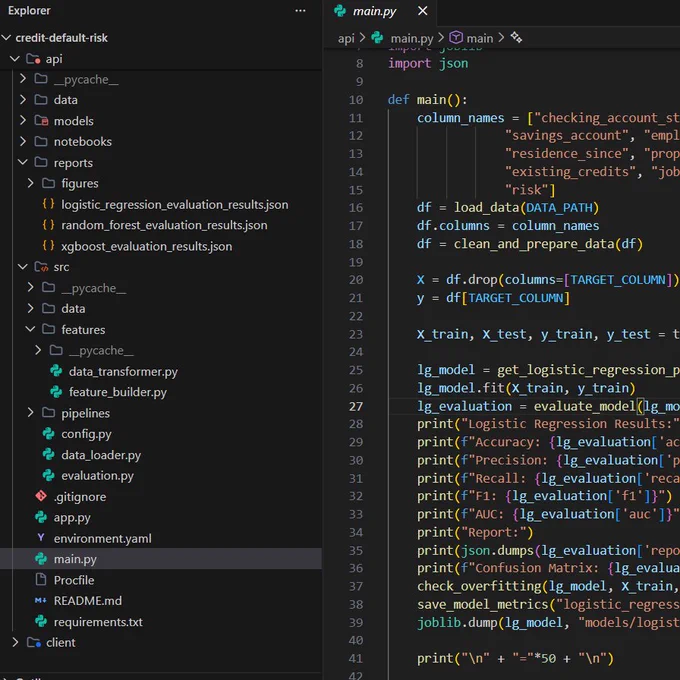
Task: Collapse the credit-default-risk root folder
Action: coord(6,38)
